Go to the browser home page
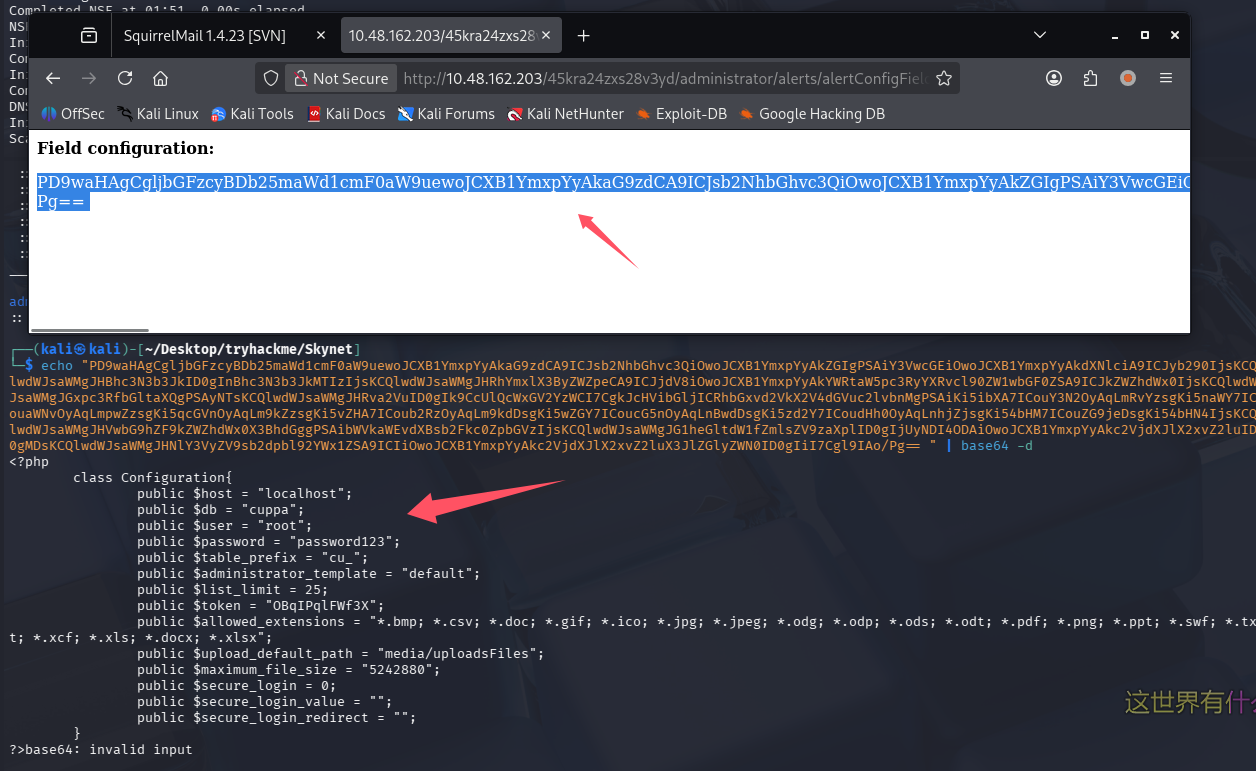 coord(160,78)
